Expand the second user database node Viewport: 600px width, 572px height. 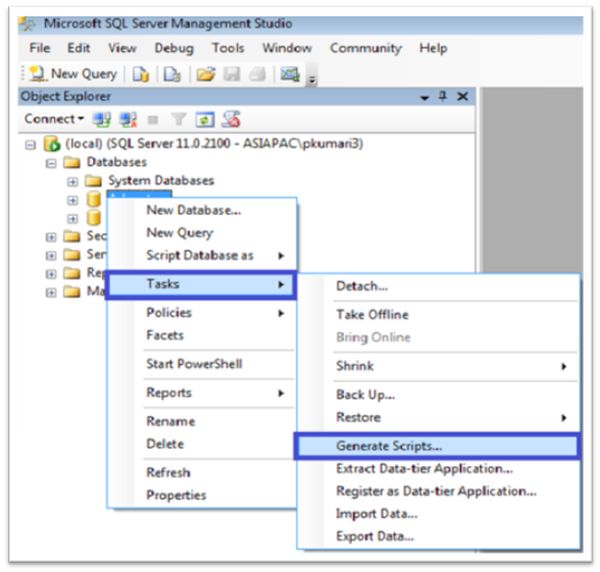coord(72,219)
